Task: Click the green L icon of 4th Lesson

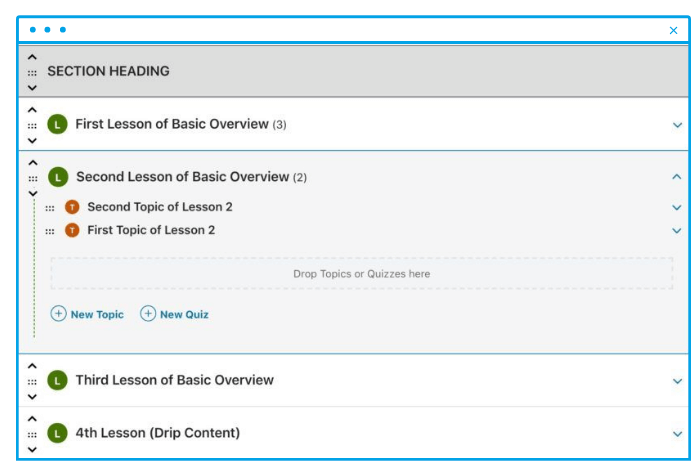Action: [57, 433]
